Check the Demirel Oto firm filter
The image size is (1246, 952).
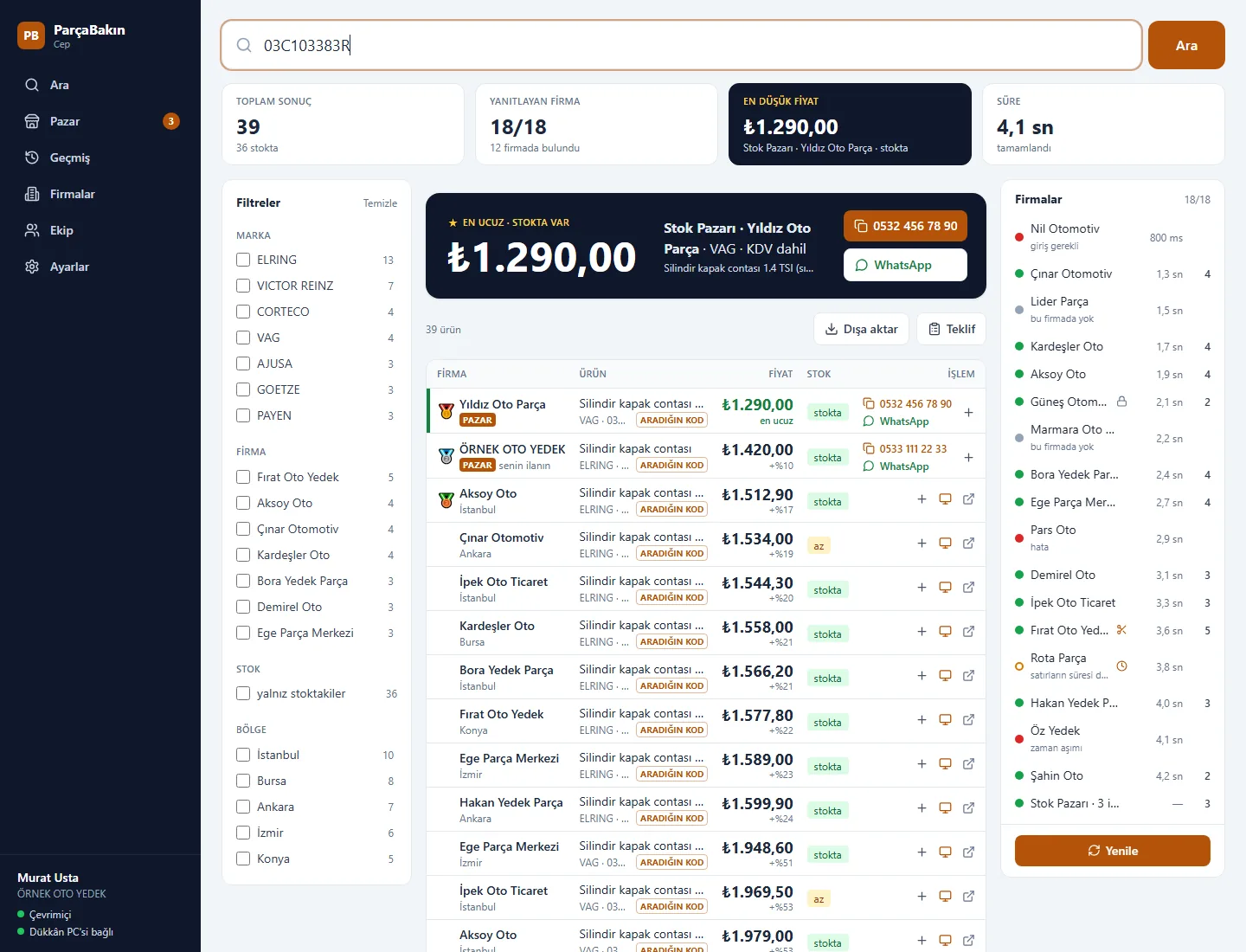point(243,607)
